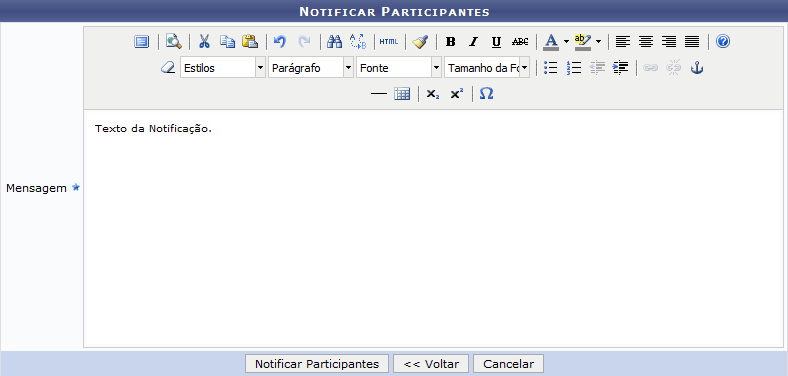Insert an anchor

click(697, 68)
